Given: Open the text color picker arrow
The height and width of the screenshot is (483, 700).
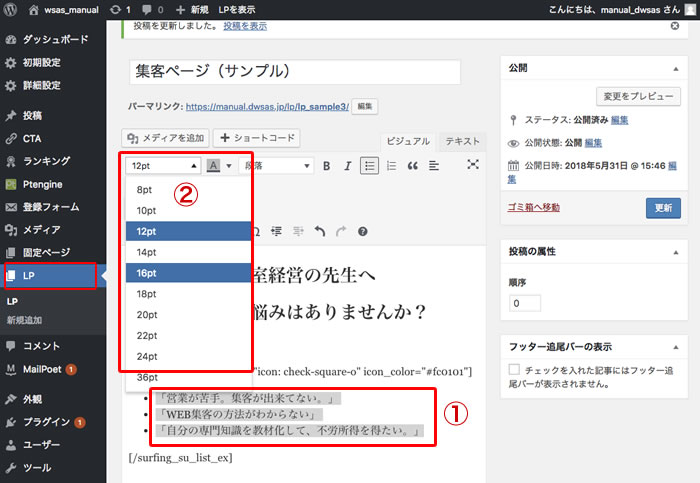Looking at the screenshot, I should point(229,165).
